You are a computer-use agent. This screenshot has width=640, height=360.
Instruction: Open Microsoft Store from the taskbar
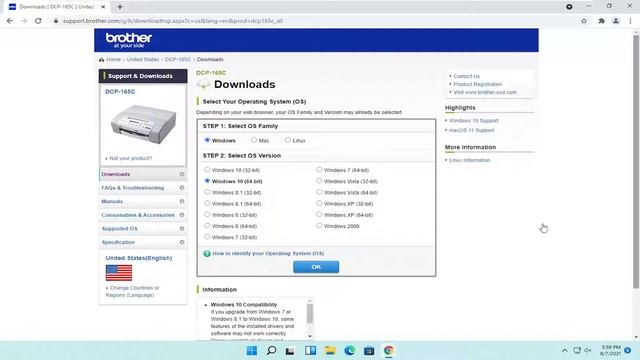tap(369, 351)
